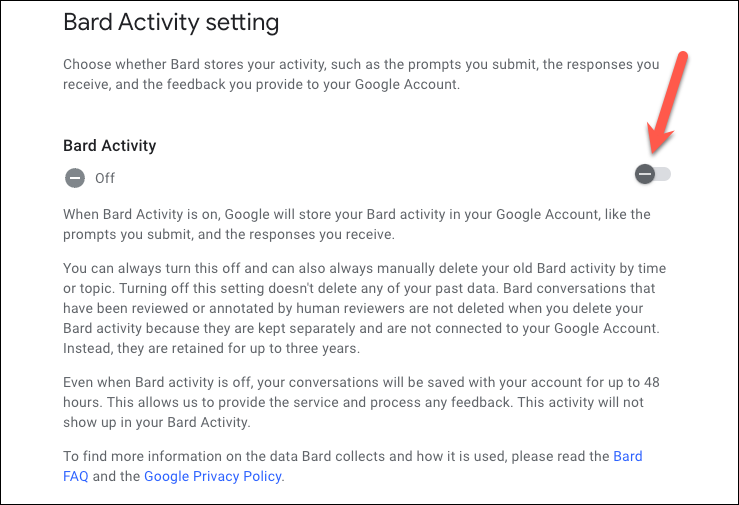This screenshot has width=739, height=505.
Task: Select the "Off" status label
Action: click(x=105, y=178)
